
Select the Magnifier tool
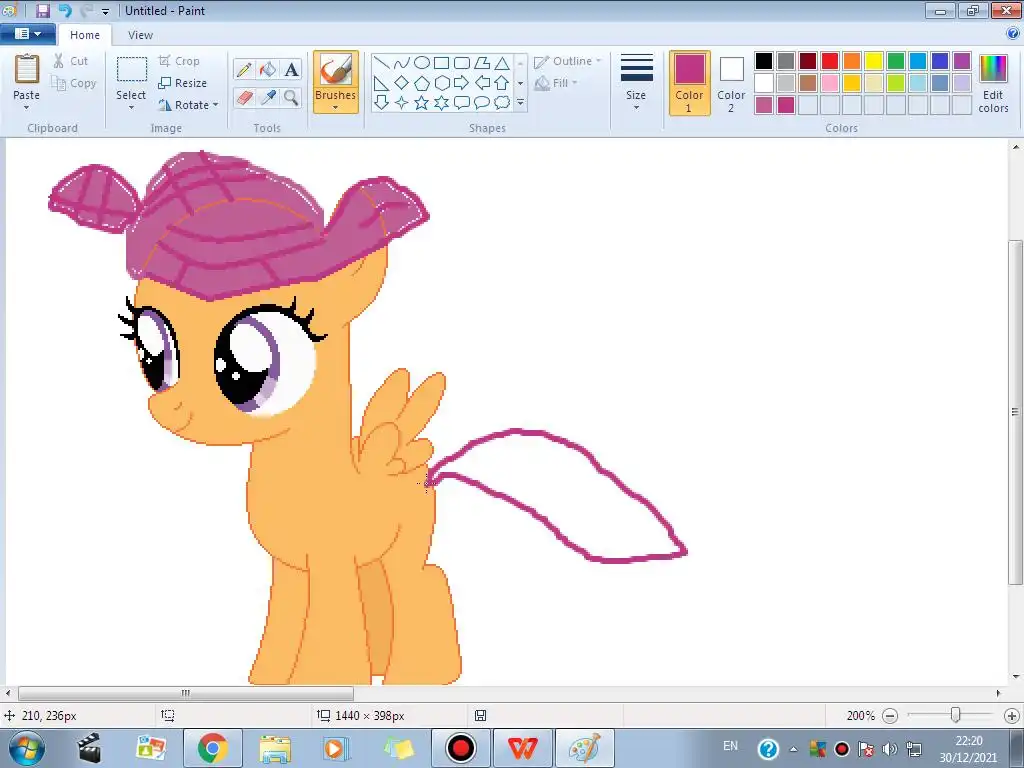coord(291,98)
